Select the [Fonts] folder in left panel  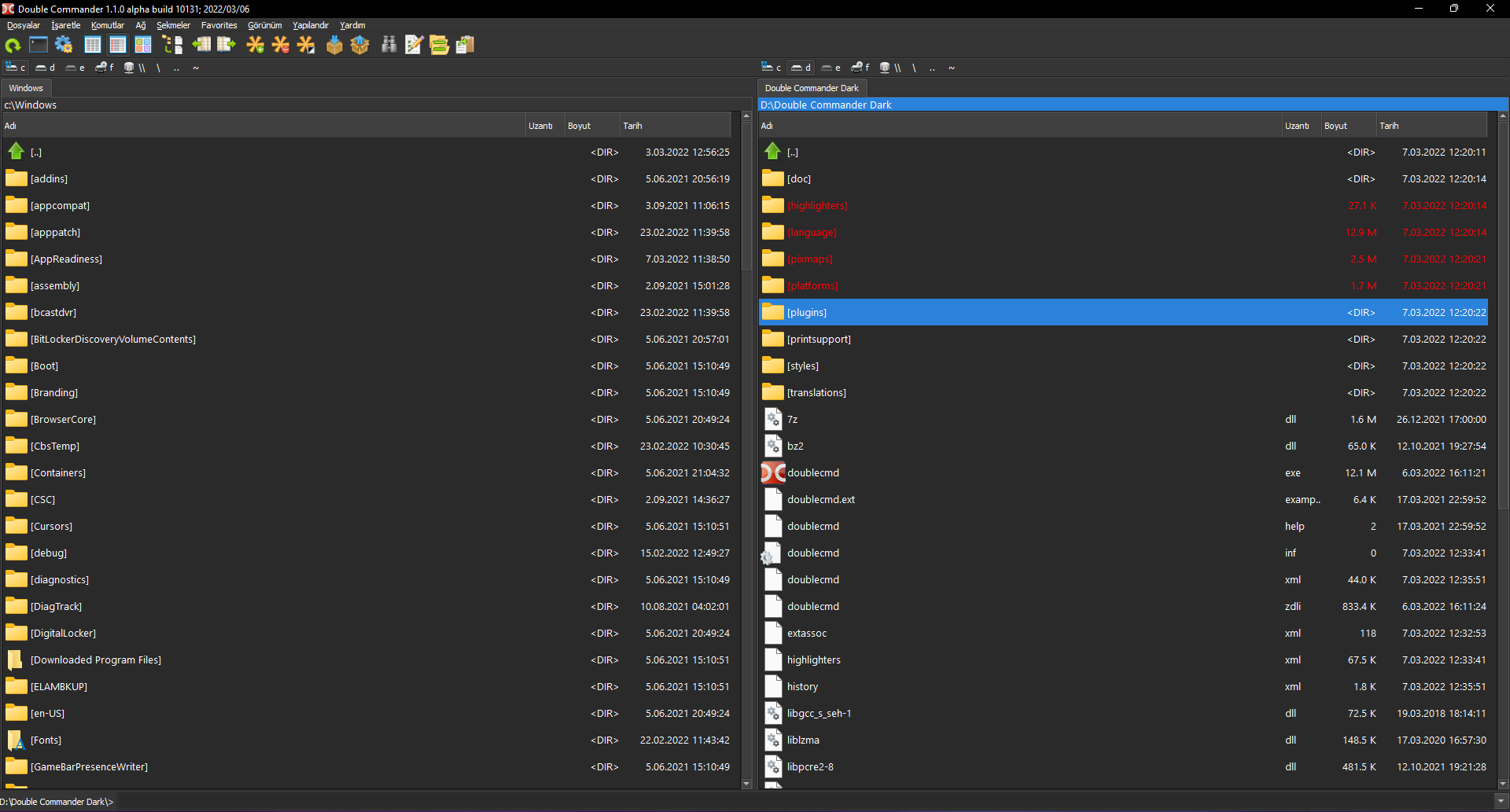[x=368, y=740]
